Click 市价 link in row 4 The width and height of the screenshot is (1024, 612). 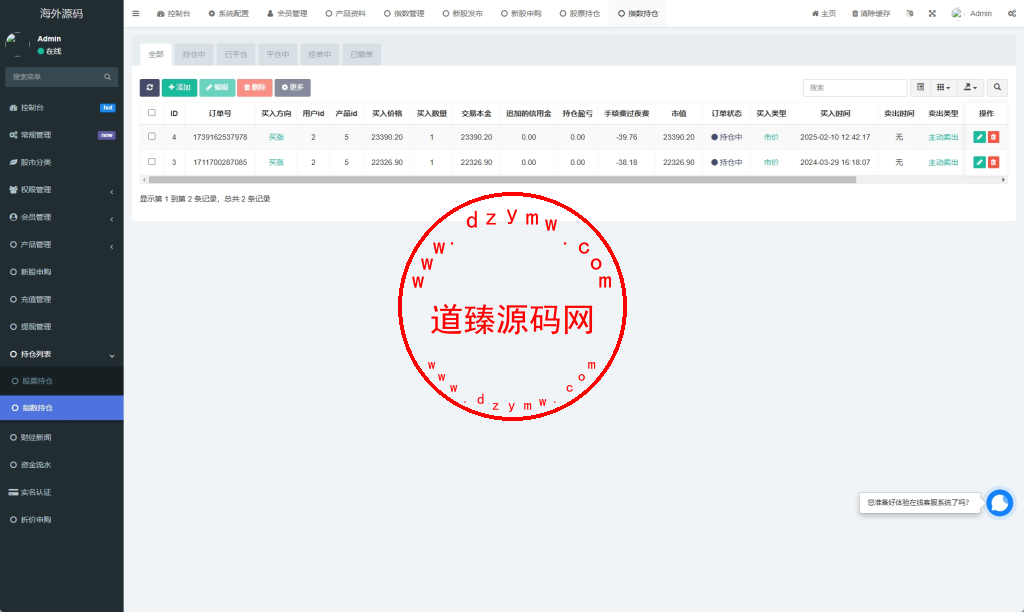coord(771,137)
